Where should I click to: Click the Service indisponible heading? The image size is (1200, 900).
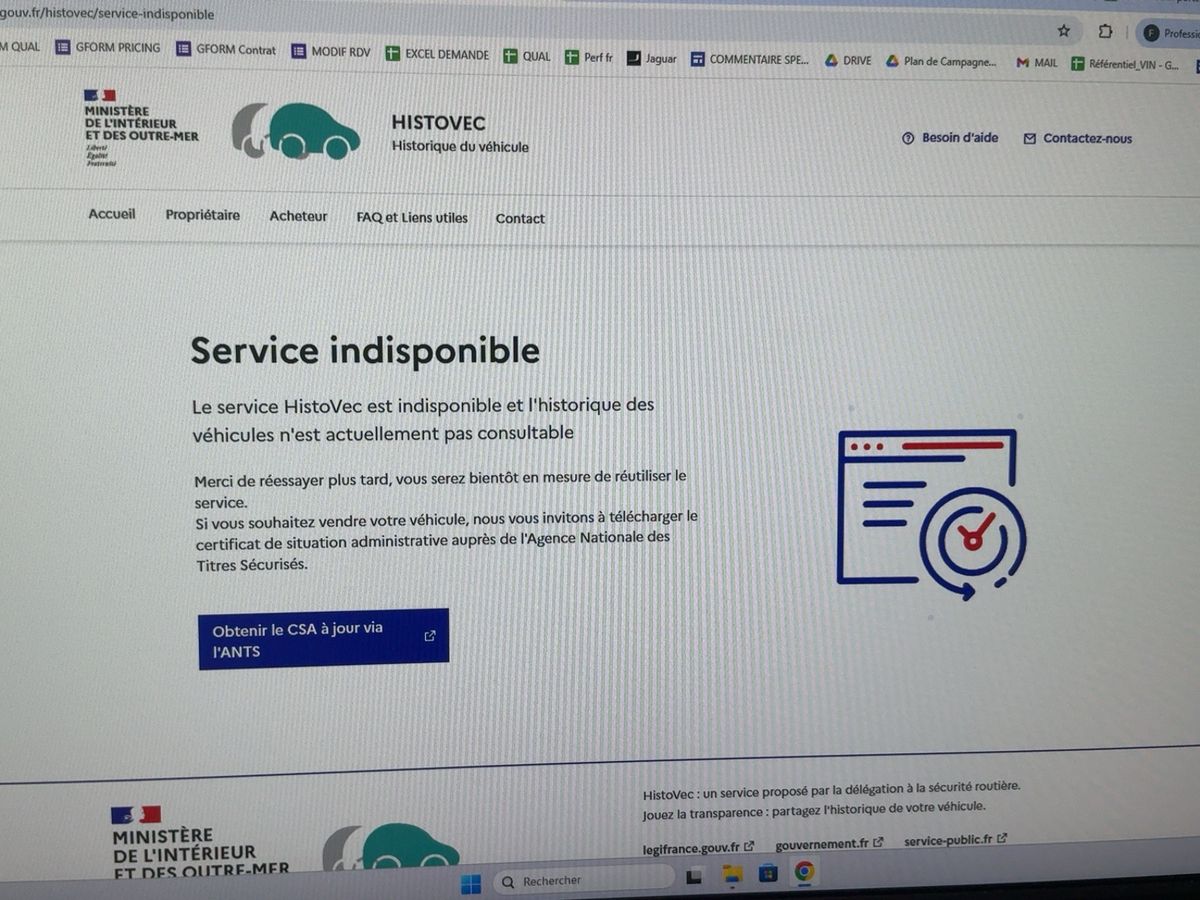point(365,350)
